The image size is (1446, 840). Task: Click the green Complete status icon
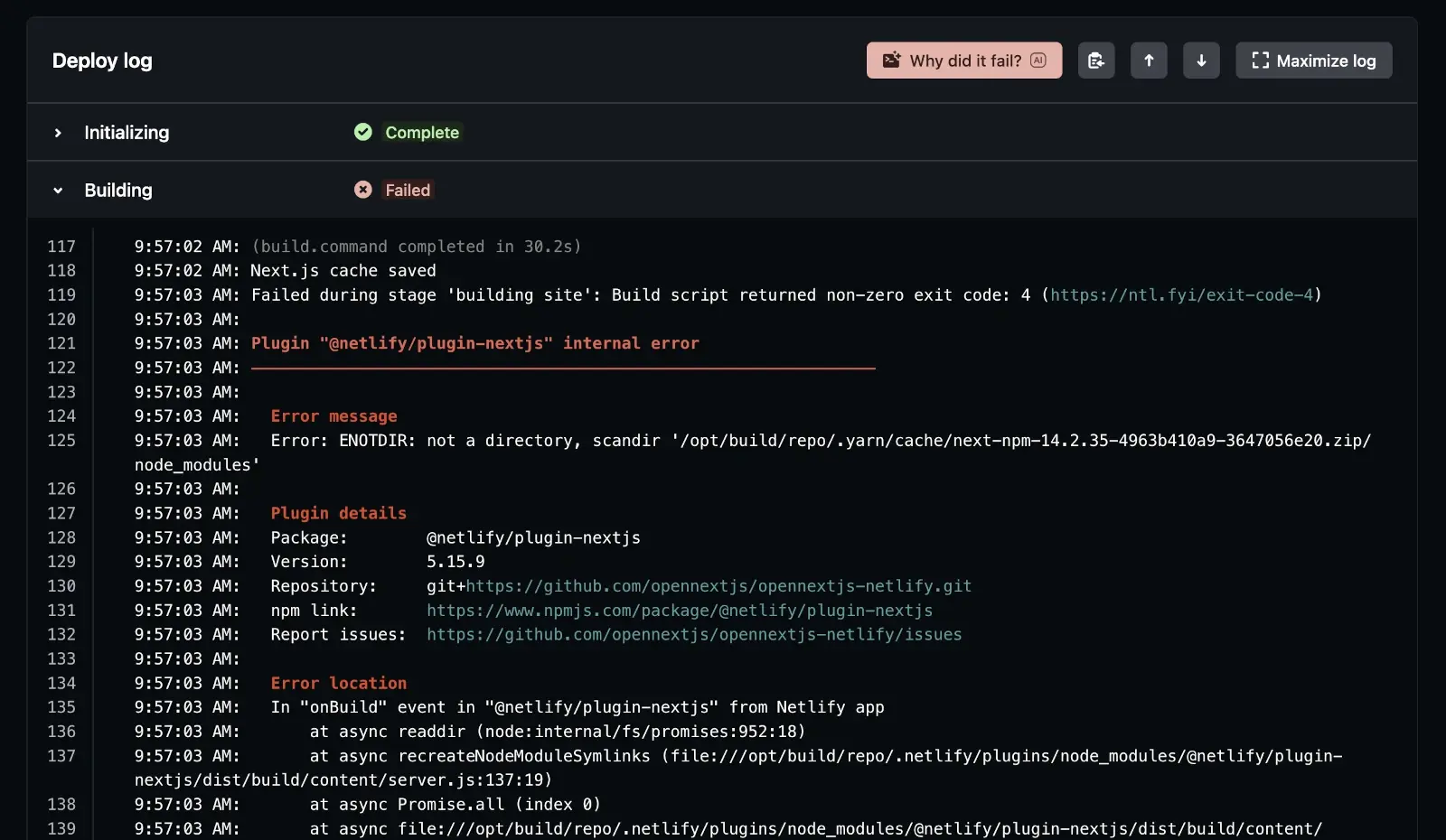coord(363,133)
